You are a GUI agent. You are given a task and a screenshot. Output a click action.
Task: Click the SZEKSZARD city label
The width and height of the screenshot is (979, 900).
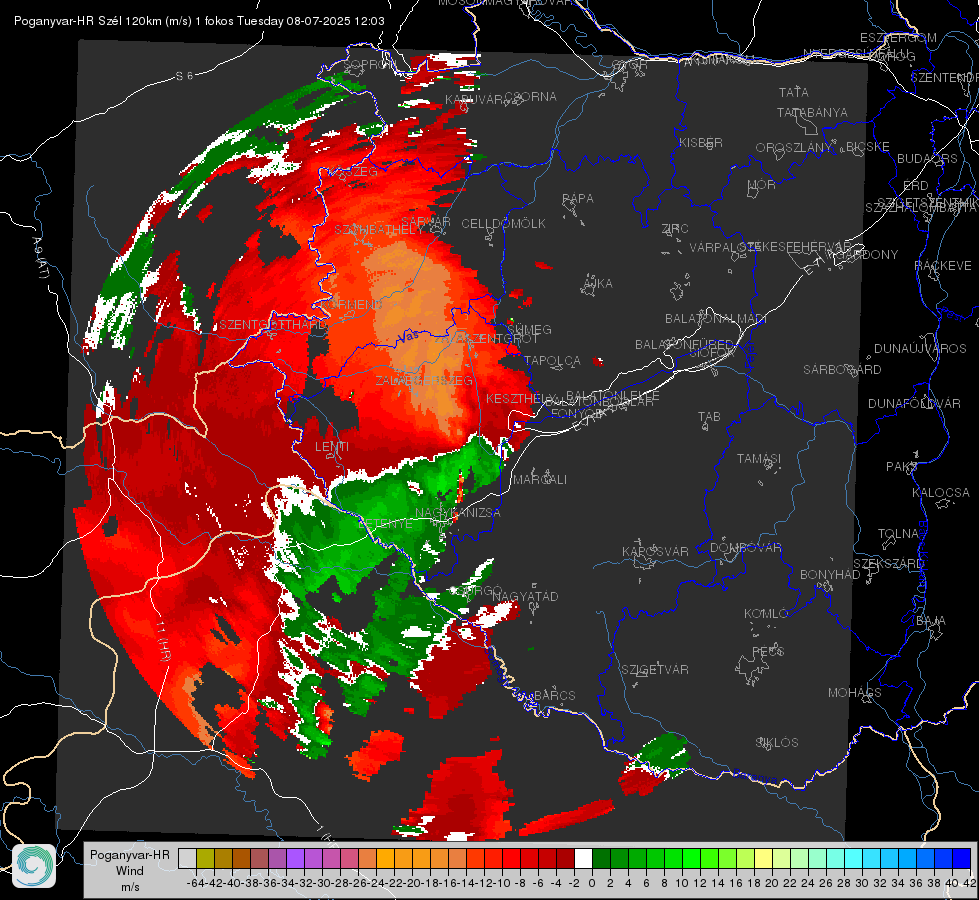[888, 563]
